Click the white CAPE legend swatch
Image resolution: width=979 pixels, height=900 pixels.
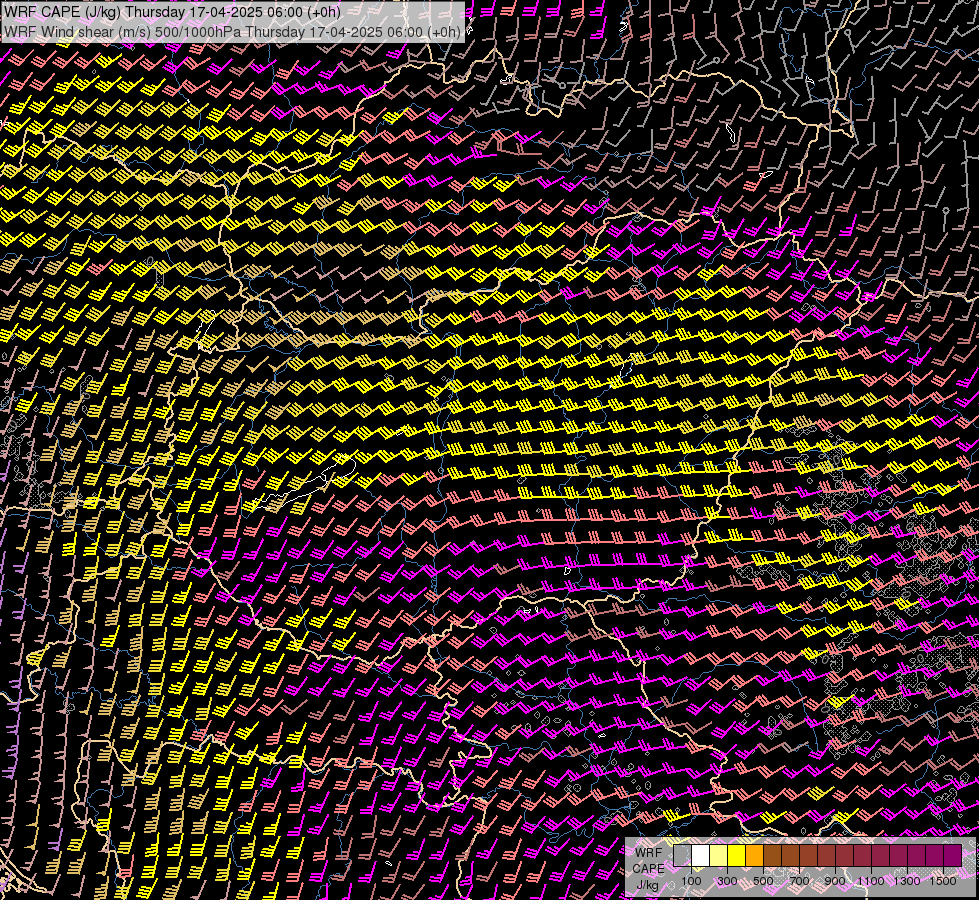tap(701, 856)
